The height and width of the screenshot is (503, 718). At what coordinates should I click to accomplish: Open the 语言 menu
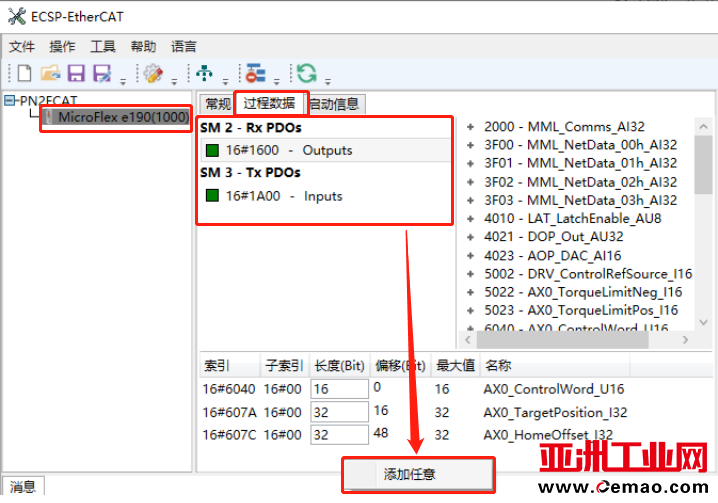(x=184, y=46)
